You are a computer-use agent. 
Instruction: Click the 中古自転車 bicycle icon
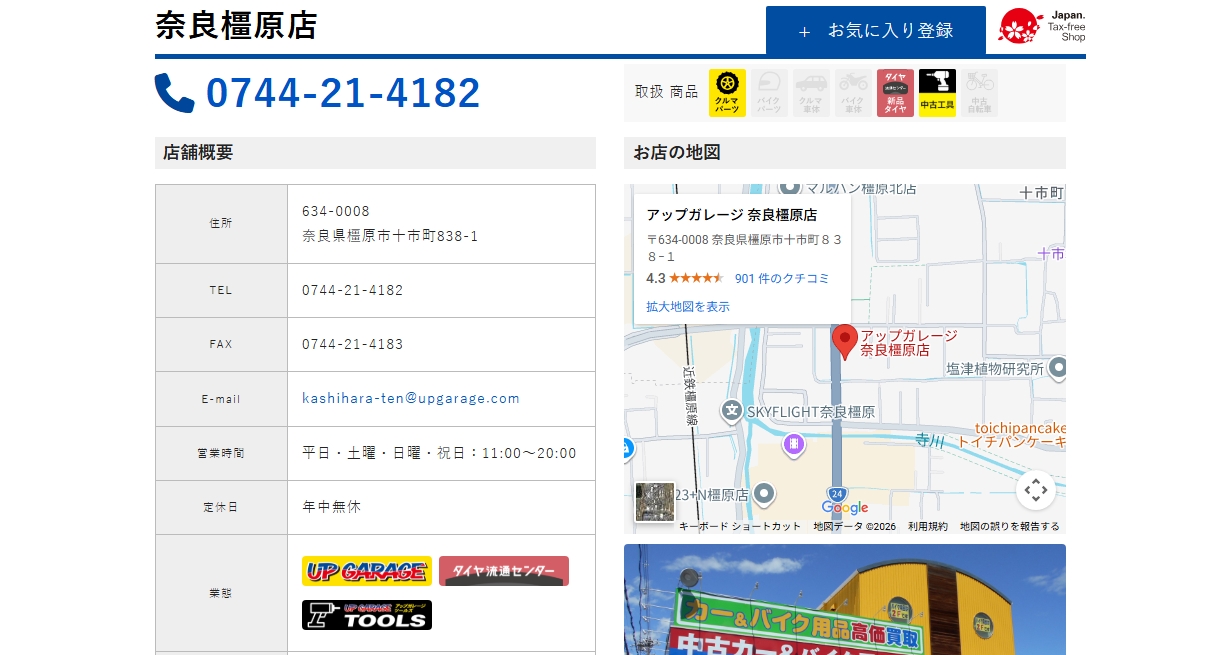(x=978, y=92)
